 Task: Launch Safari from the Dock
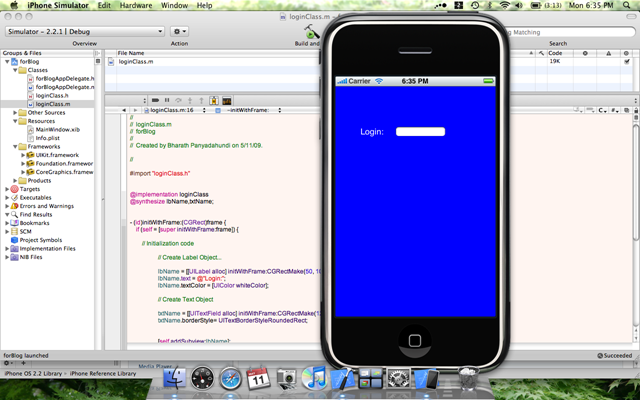click(x=231, y=378)
